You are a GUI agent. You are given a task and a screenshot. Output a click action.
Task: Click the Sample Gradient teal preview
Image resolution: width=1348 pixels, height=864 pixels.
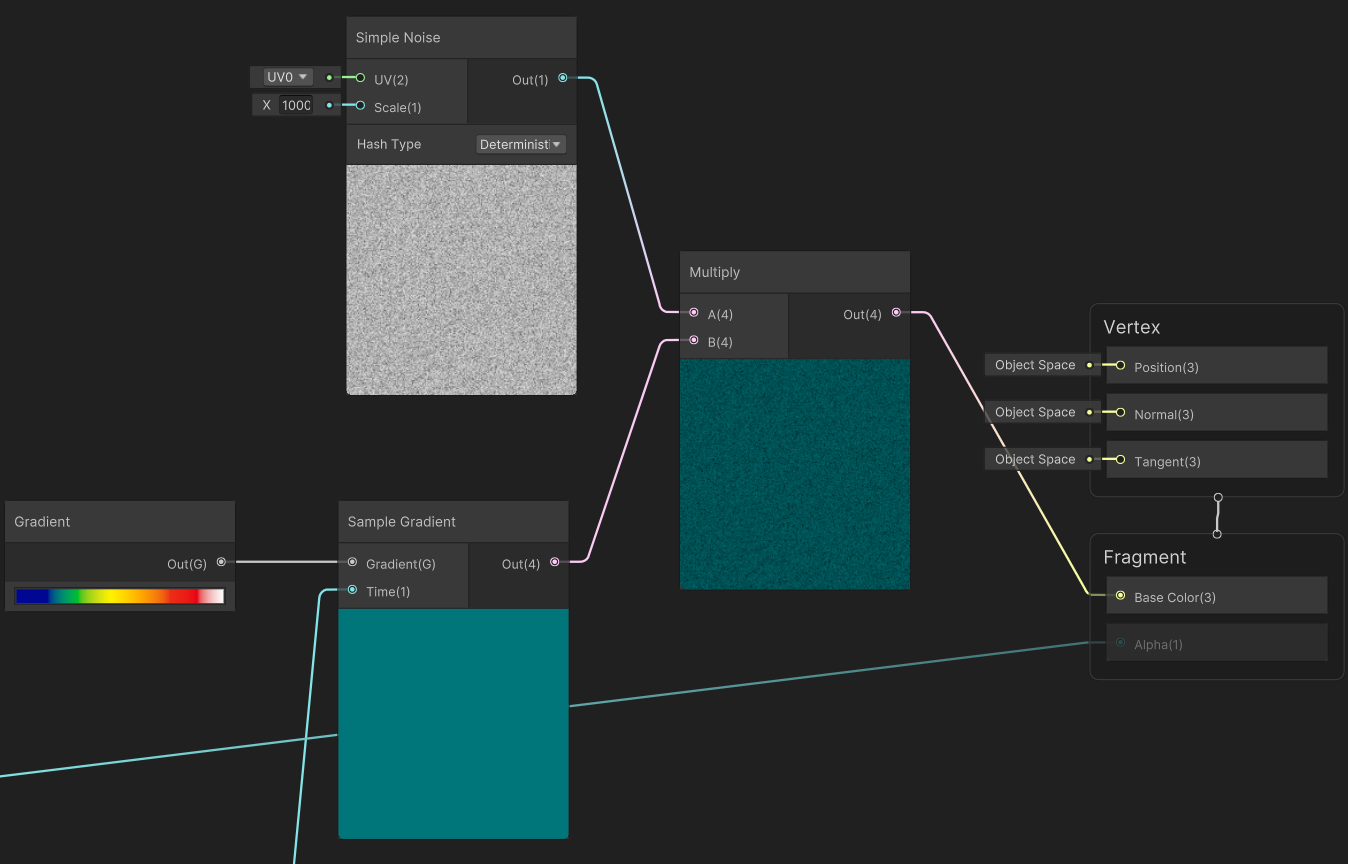(453, 723)
